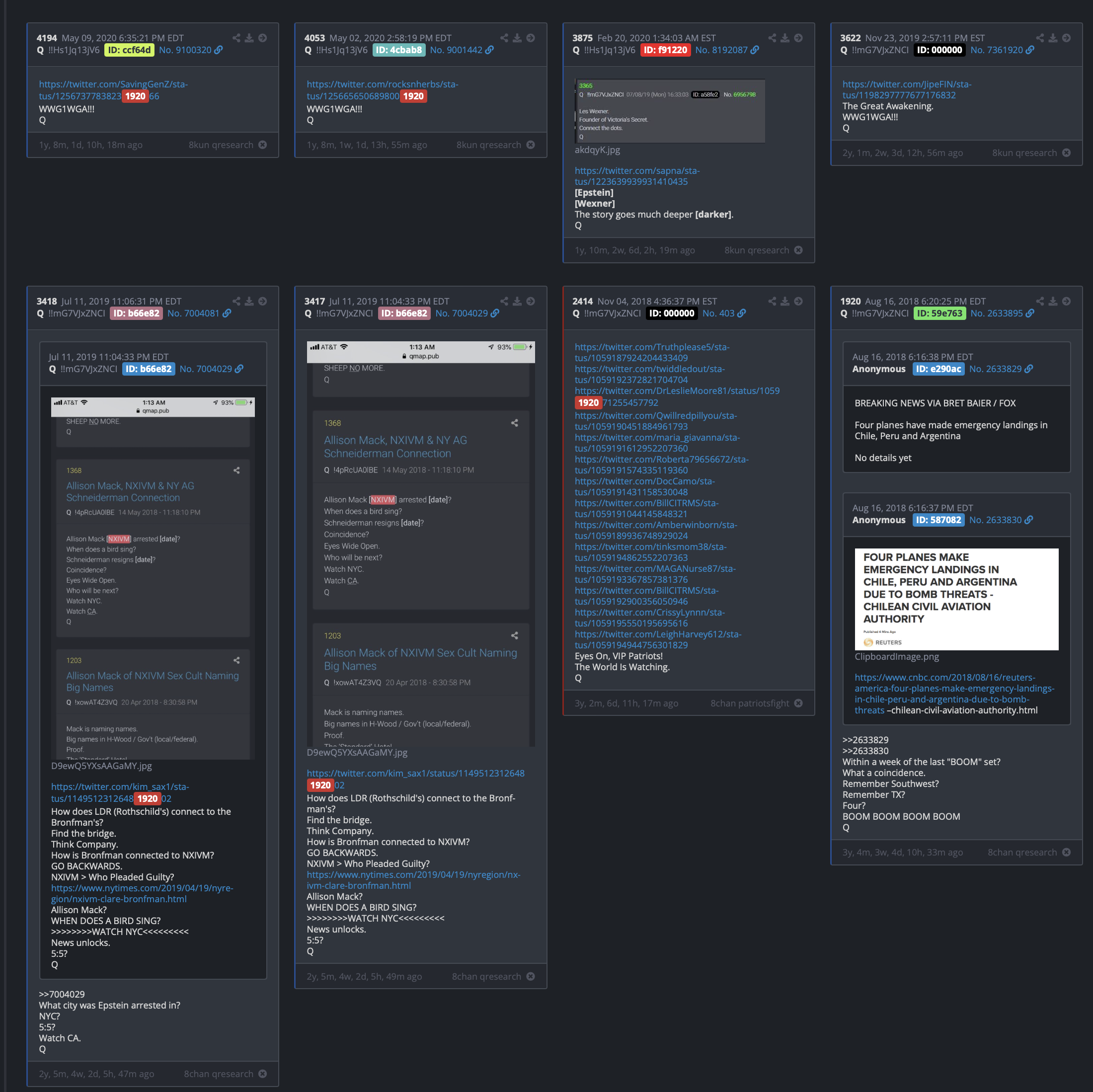Click '8chan patriotsfight' board label

click(750, 702)
